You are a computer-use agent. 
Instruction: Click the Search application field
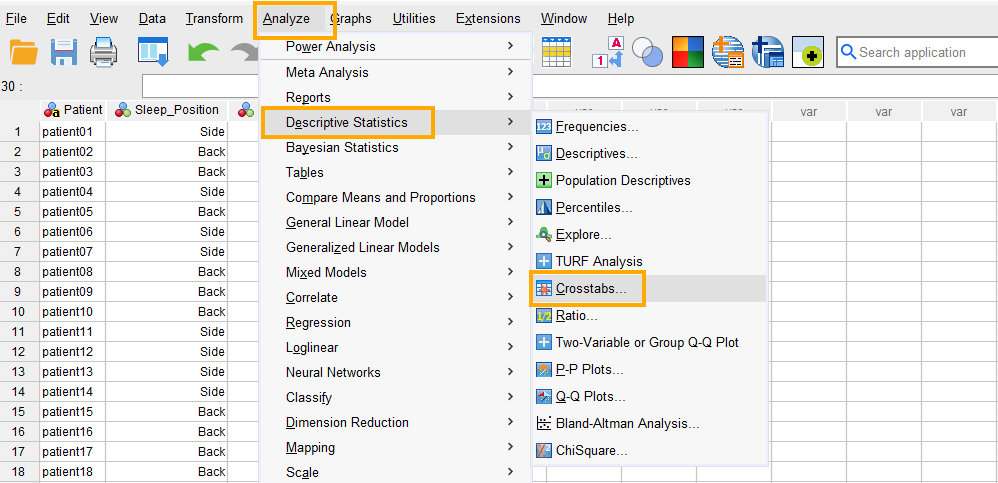pyautogui.click(x=917, y=52)
